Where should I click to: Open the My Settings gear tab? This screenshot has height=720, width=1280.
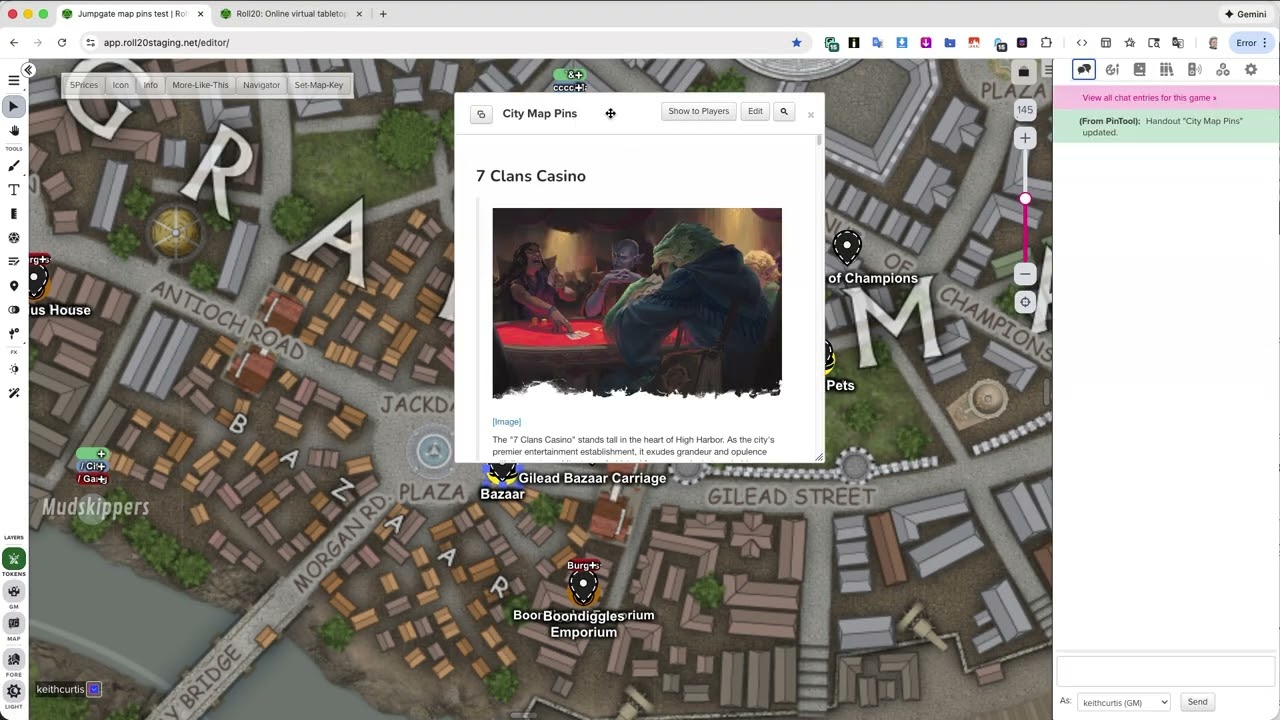1250,69
